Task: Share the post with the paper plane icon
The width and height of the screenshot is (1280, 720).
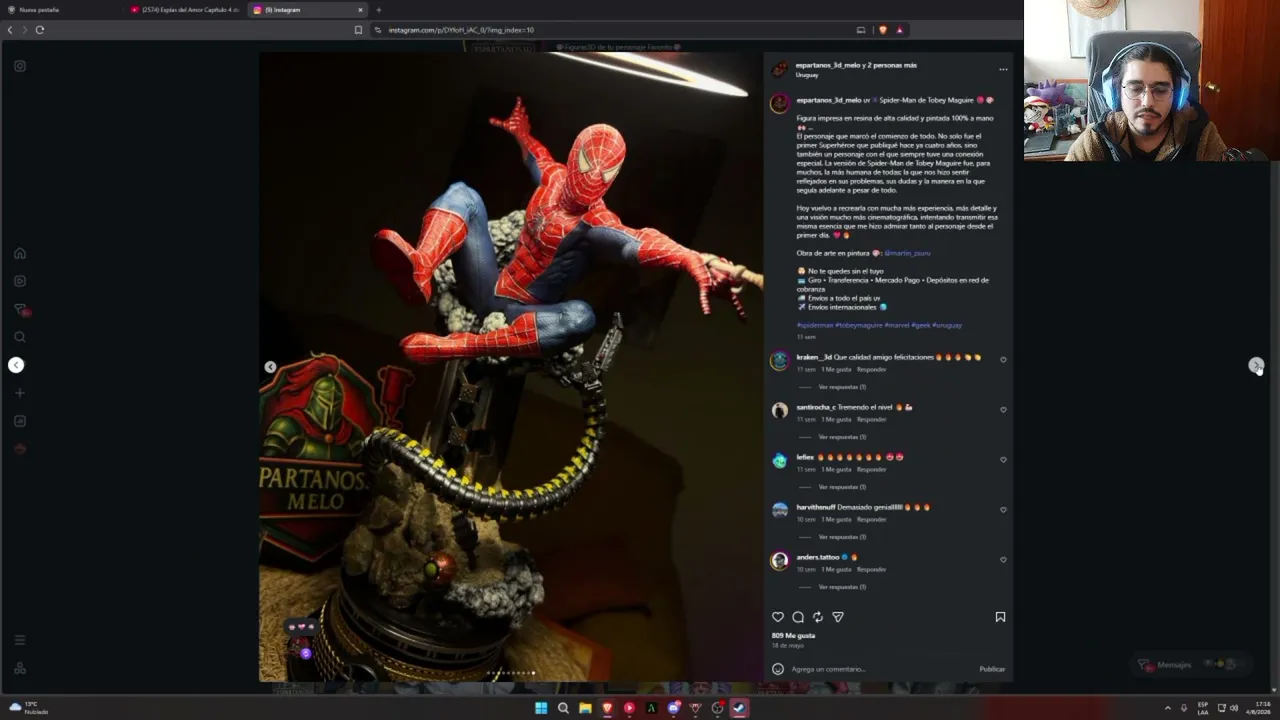Action: 838,617
